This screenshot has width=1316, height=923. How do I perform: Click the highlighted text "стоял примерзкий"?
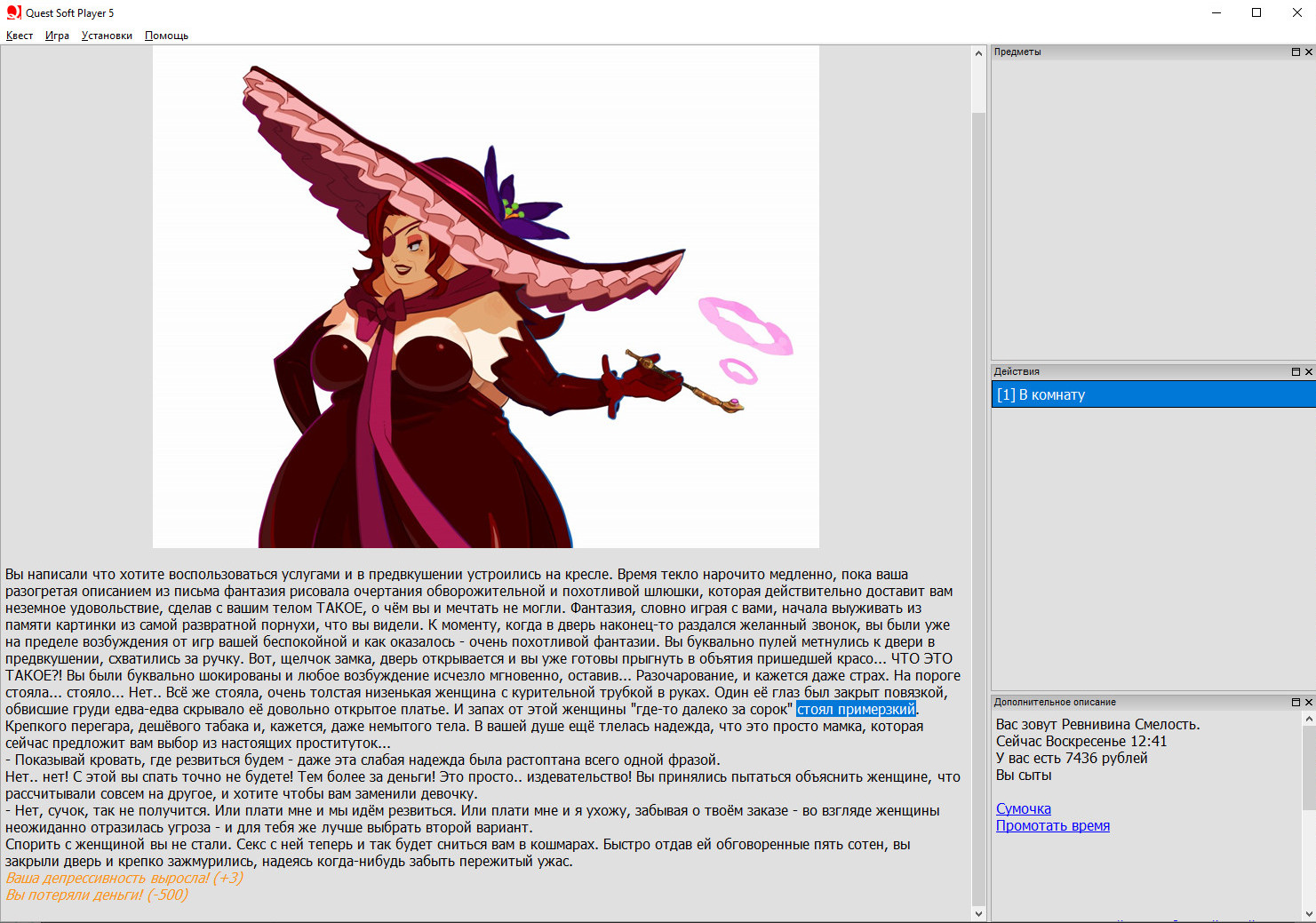[x=856, y=709]
